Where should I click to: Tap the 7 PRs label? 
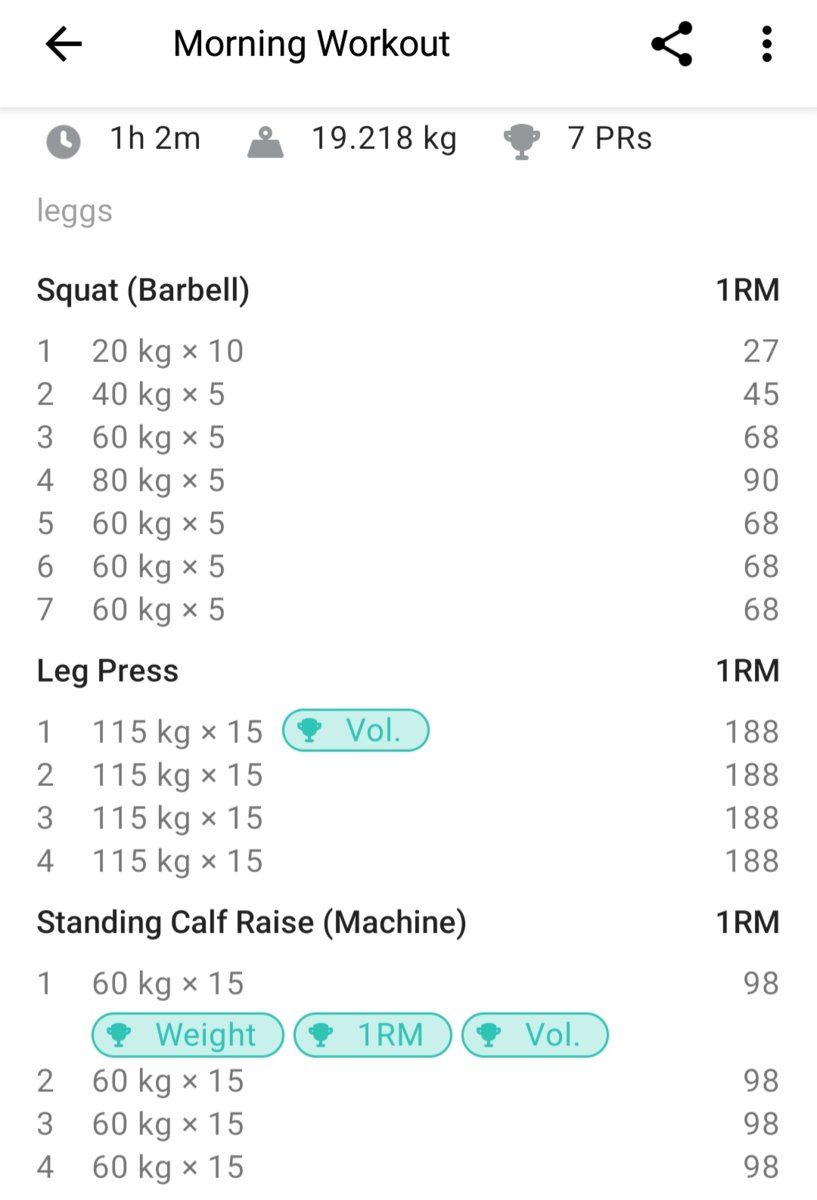pos(609,139)
